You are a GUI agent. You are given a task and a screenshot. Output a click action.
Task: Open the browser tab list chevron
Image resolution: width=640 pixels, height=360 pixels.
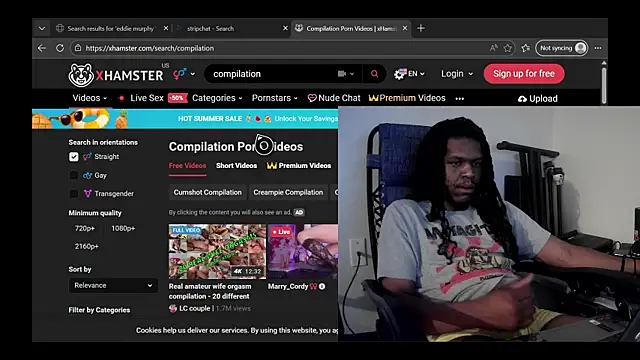pos(42,29)
